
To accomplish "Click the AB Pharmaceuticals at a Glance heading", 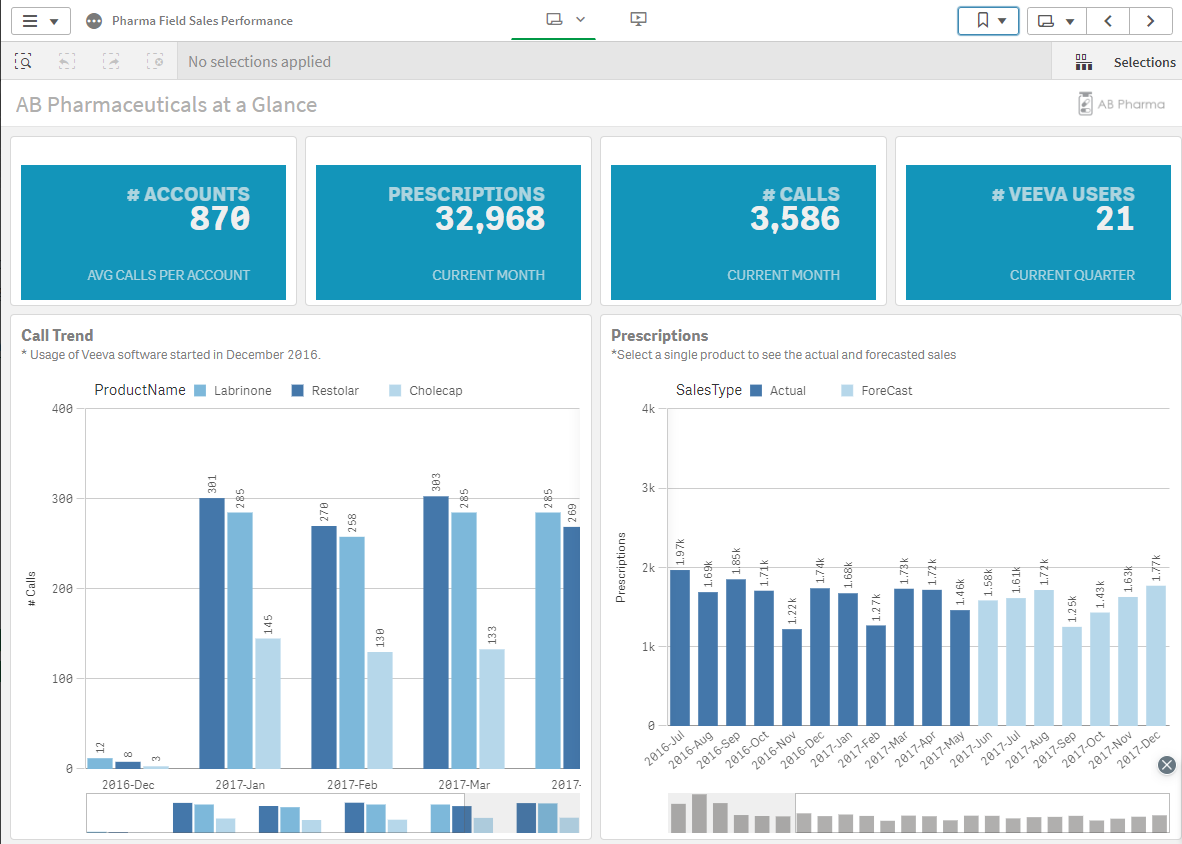I will coord(167,104).
